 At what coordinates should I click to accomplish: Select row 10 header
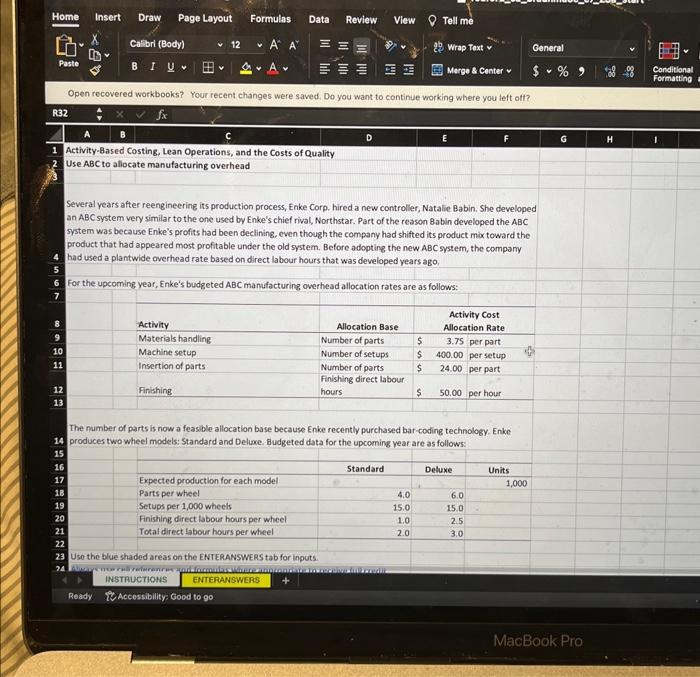(58, 351)
